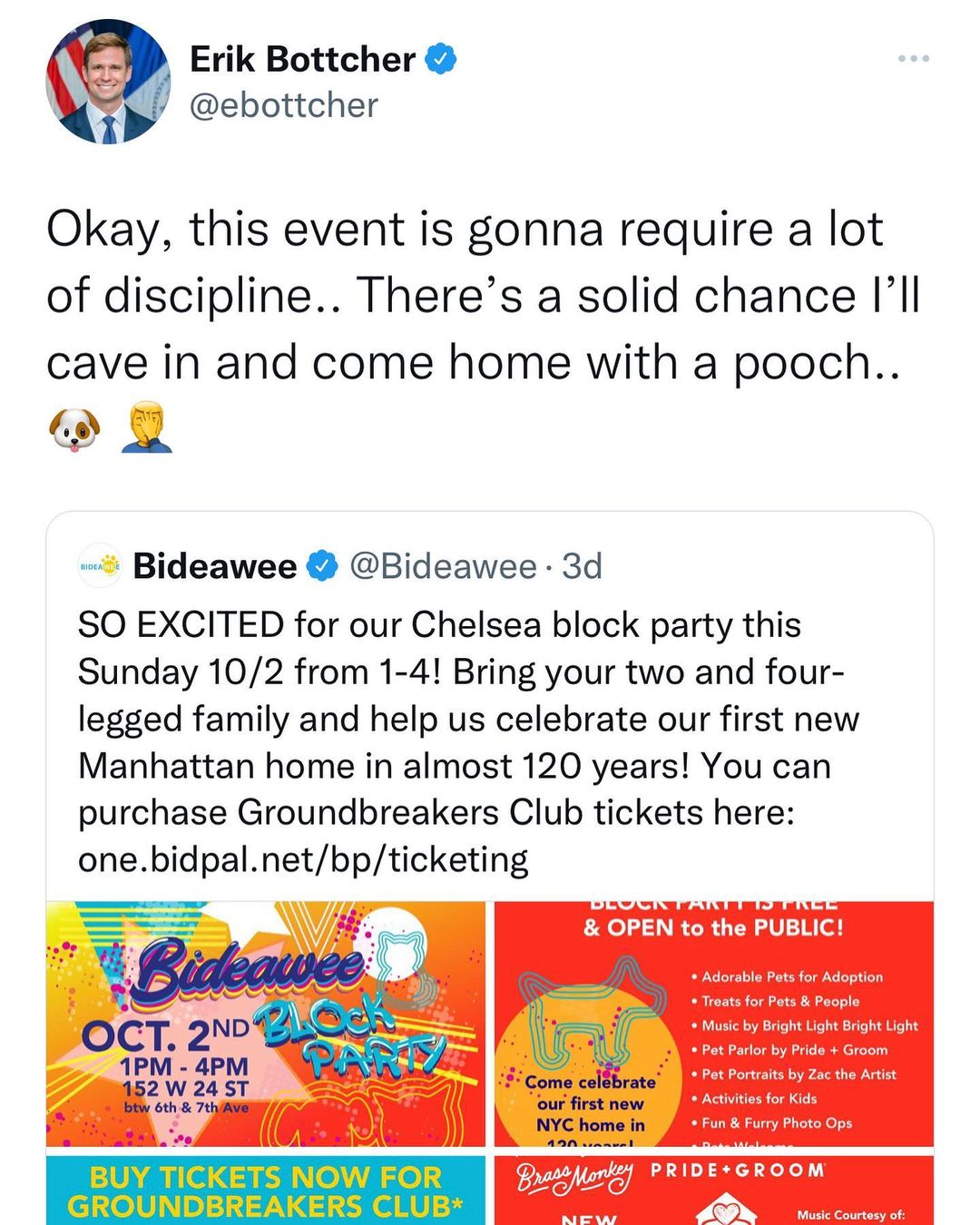The height and width of the screenshot is (1225, 980).
Task: Click the 3d timestamp on quoted tweet
Action: coord(582,566)
